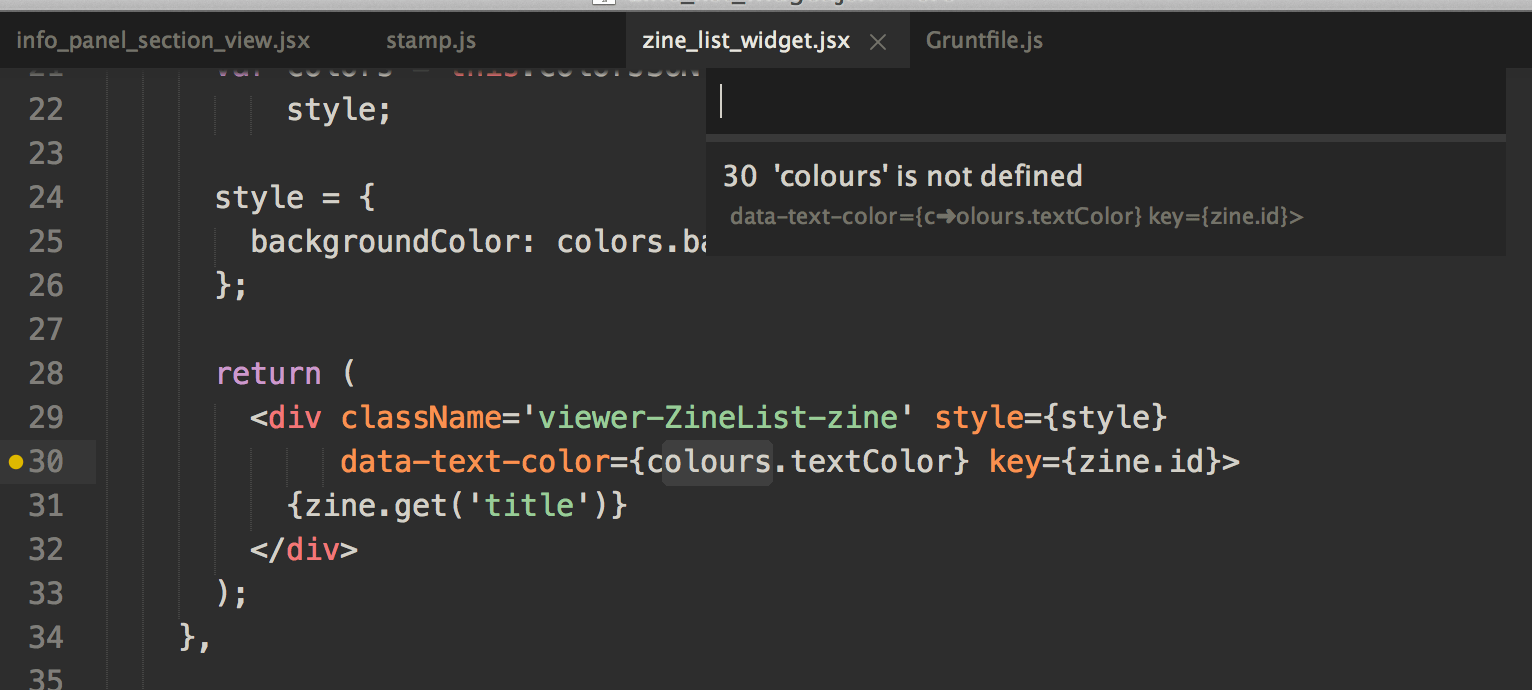Viewport: 1532px width, 690px height.
Task: Click gutter line number 34
Action: point(46,637)
